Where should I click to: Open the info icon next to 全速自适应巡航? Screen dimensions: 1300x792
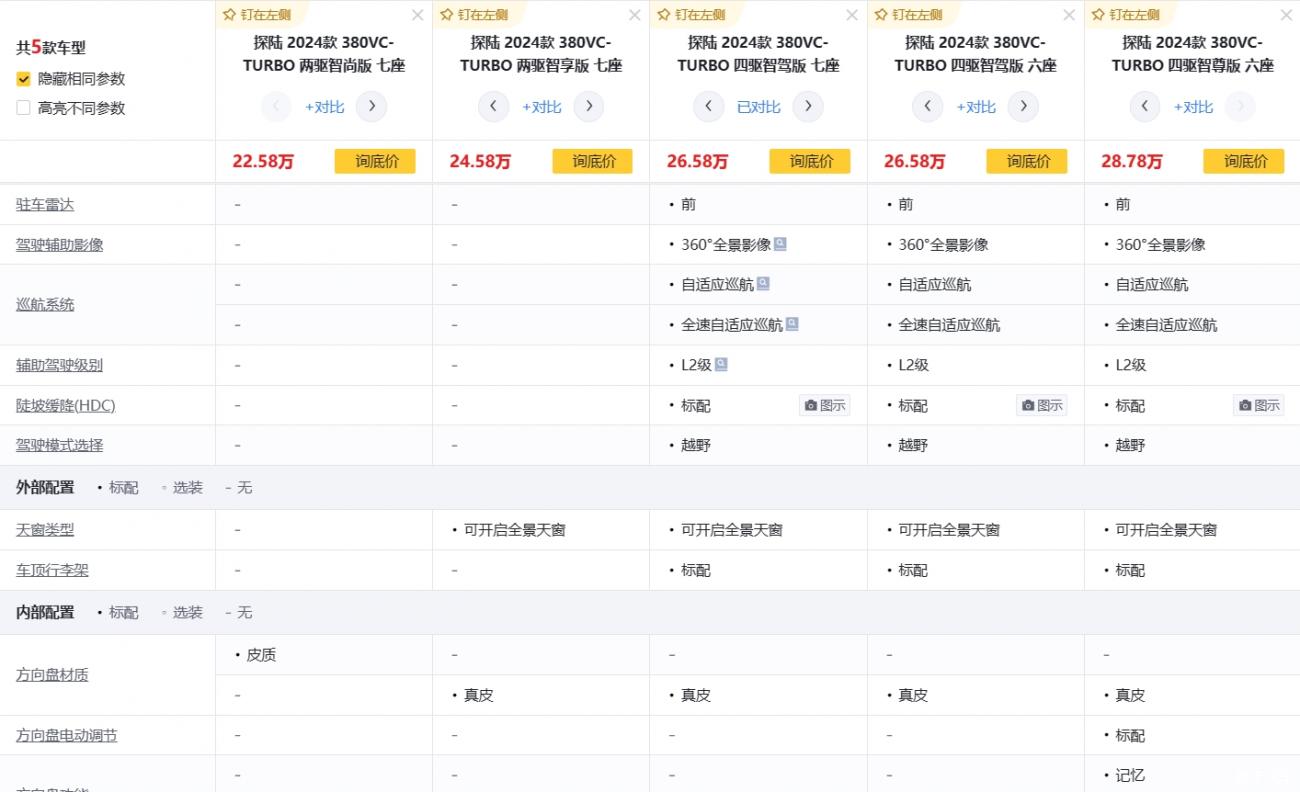[x=792, y=323]
